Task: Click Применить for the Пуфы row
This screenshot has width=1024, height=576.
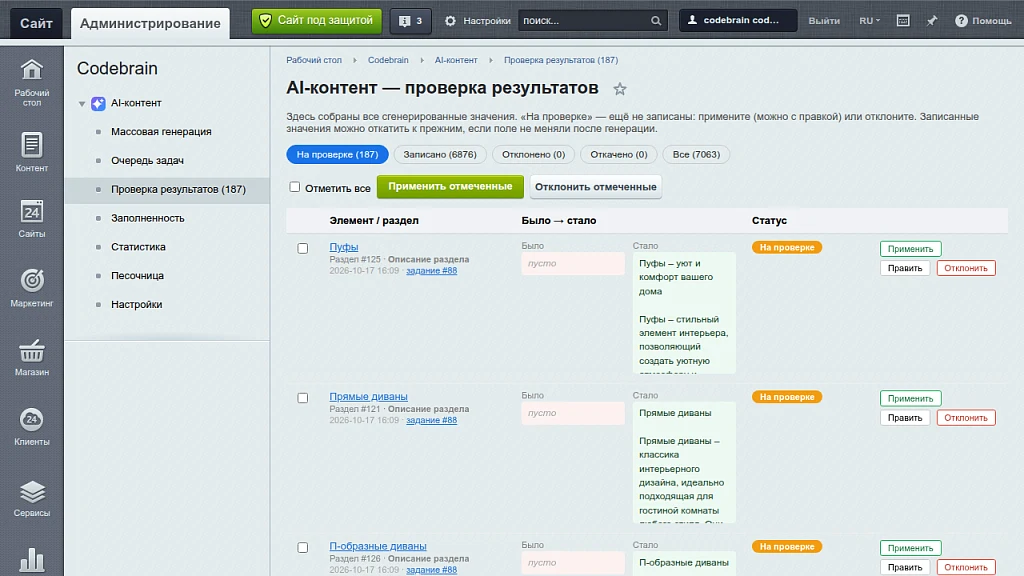Action: pos(910,249)
